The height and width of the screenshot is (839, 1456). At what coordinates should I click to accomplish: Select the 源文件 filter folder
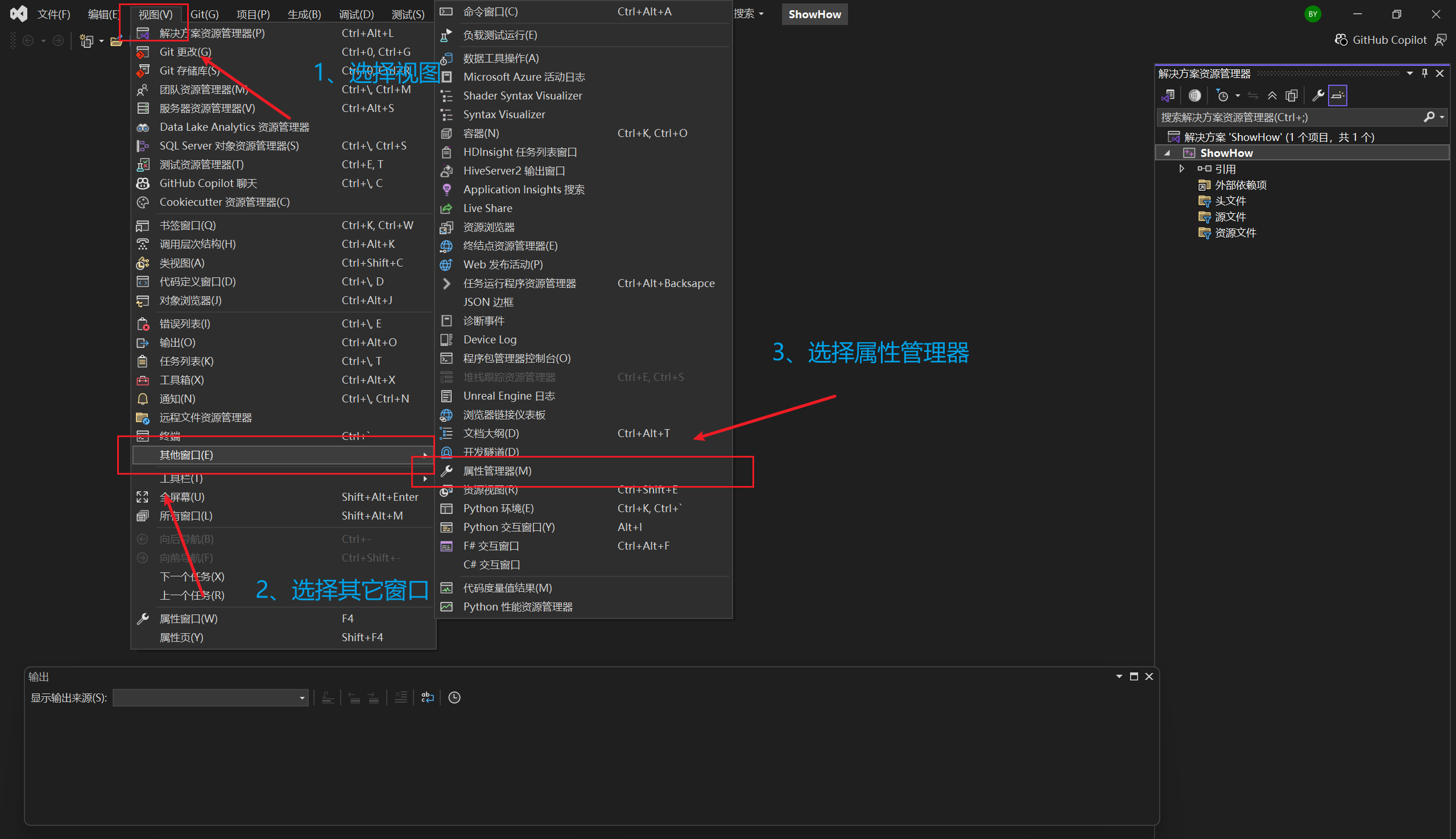(1230, 217)
